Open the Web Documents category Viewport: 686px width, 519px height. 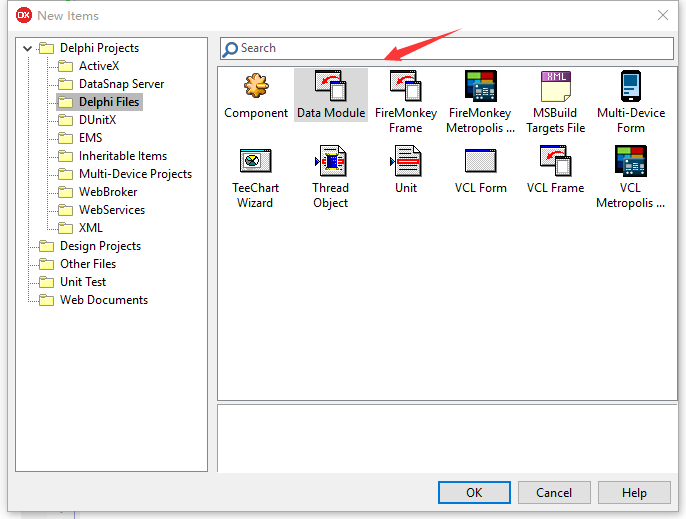click(x=104, y=300)
